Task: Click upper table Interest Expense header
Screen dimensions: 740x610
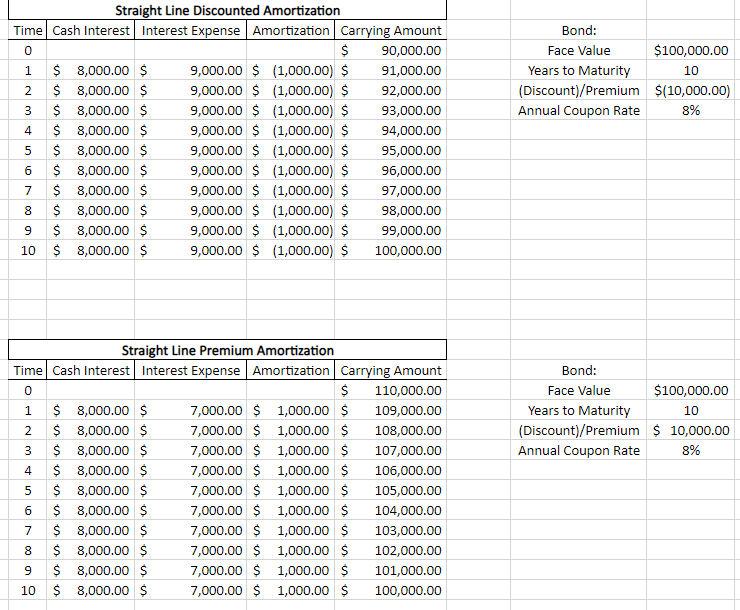Action: [x=191, y=30]
